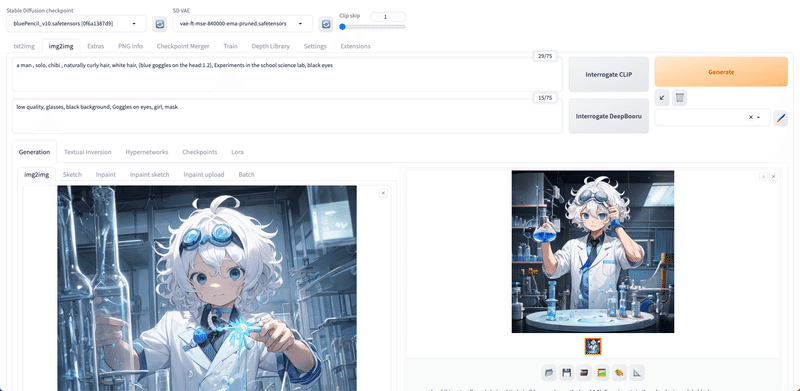The height and width of the screenshot is (391, 800).
Task: Open the images output folder
Action: tap(549, 373)
